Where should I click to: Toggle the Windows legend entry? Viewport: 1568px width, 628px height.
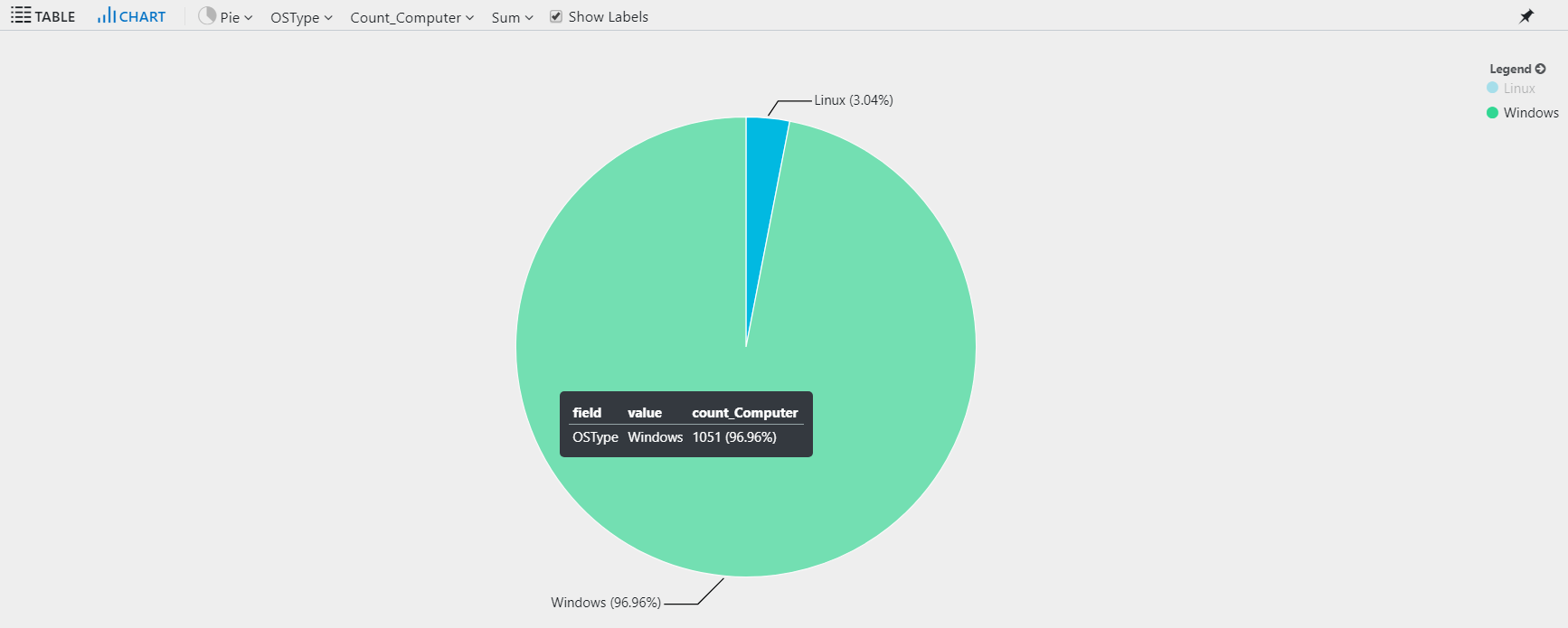point(1523,113)
